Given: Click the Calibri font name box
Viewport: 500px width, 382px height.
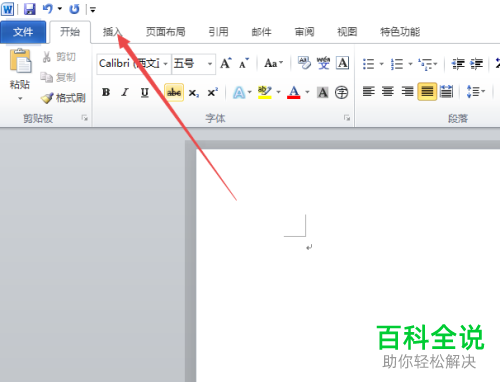Looking at the screenshot, I should tap(129, 63).
